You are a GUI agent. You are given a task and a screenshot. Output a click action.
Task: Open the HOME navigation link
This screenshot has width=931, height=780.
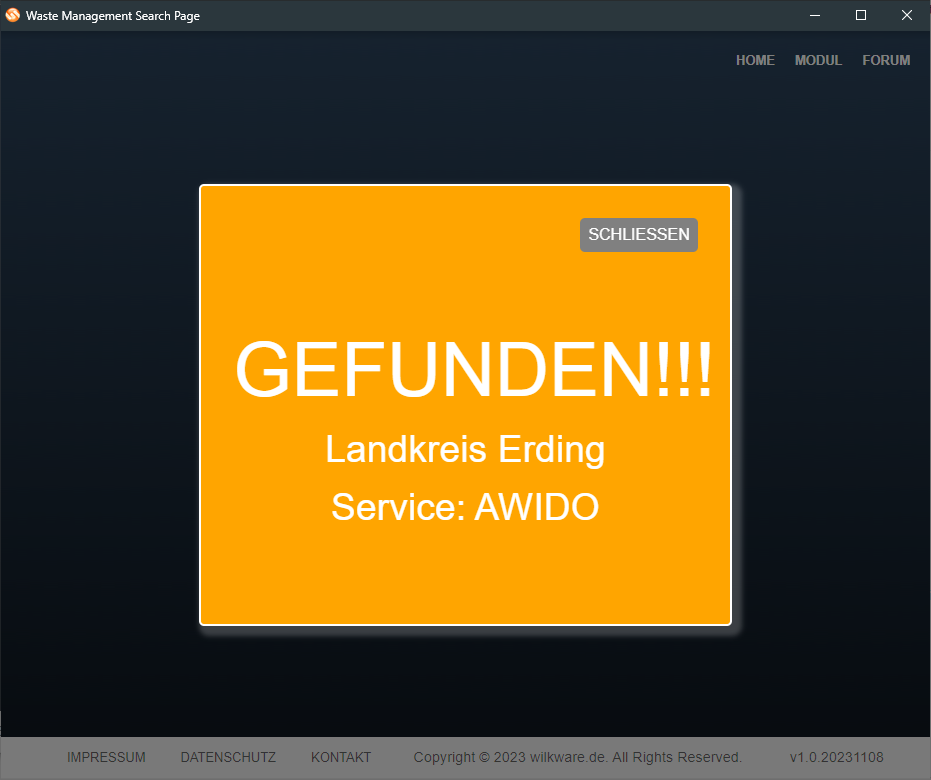point(755,61)
